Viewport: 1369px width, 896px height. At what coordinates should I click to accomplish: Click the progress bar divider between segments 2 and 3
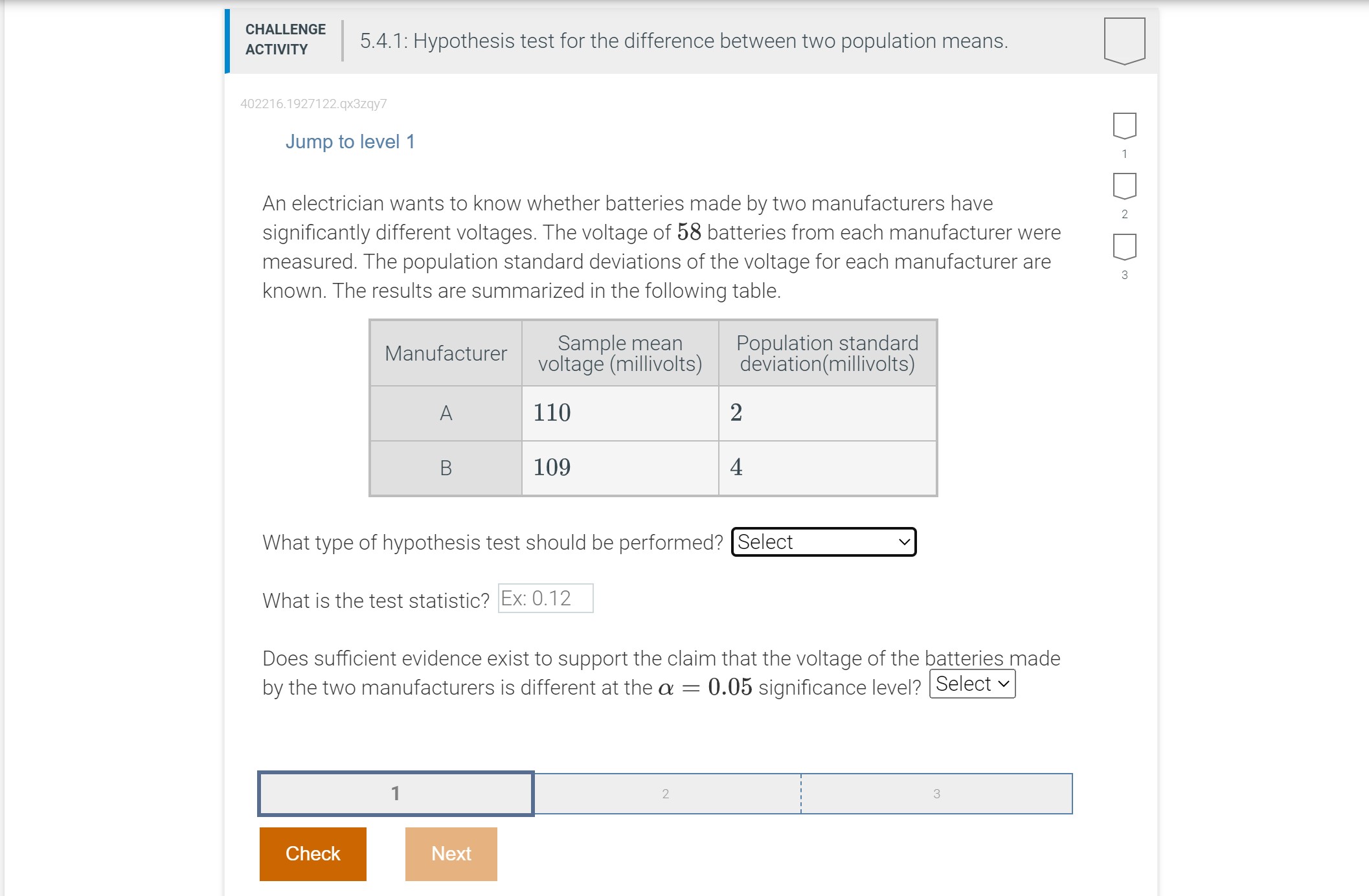pyautogui.click(x=801, y=793)
